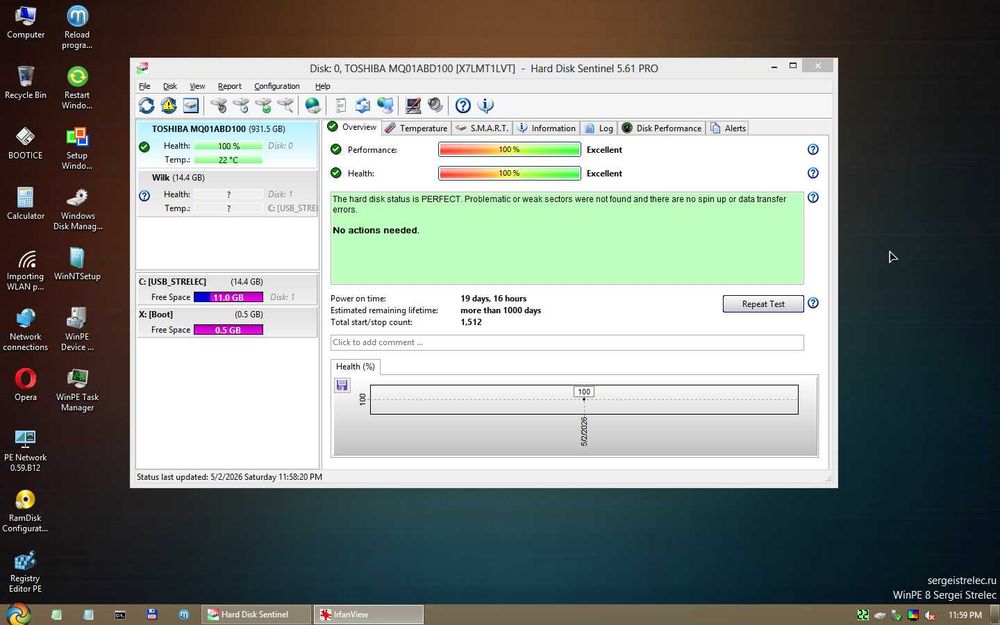
Task: Click the disk test icon with clock
Action: click(241, 105)
